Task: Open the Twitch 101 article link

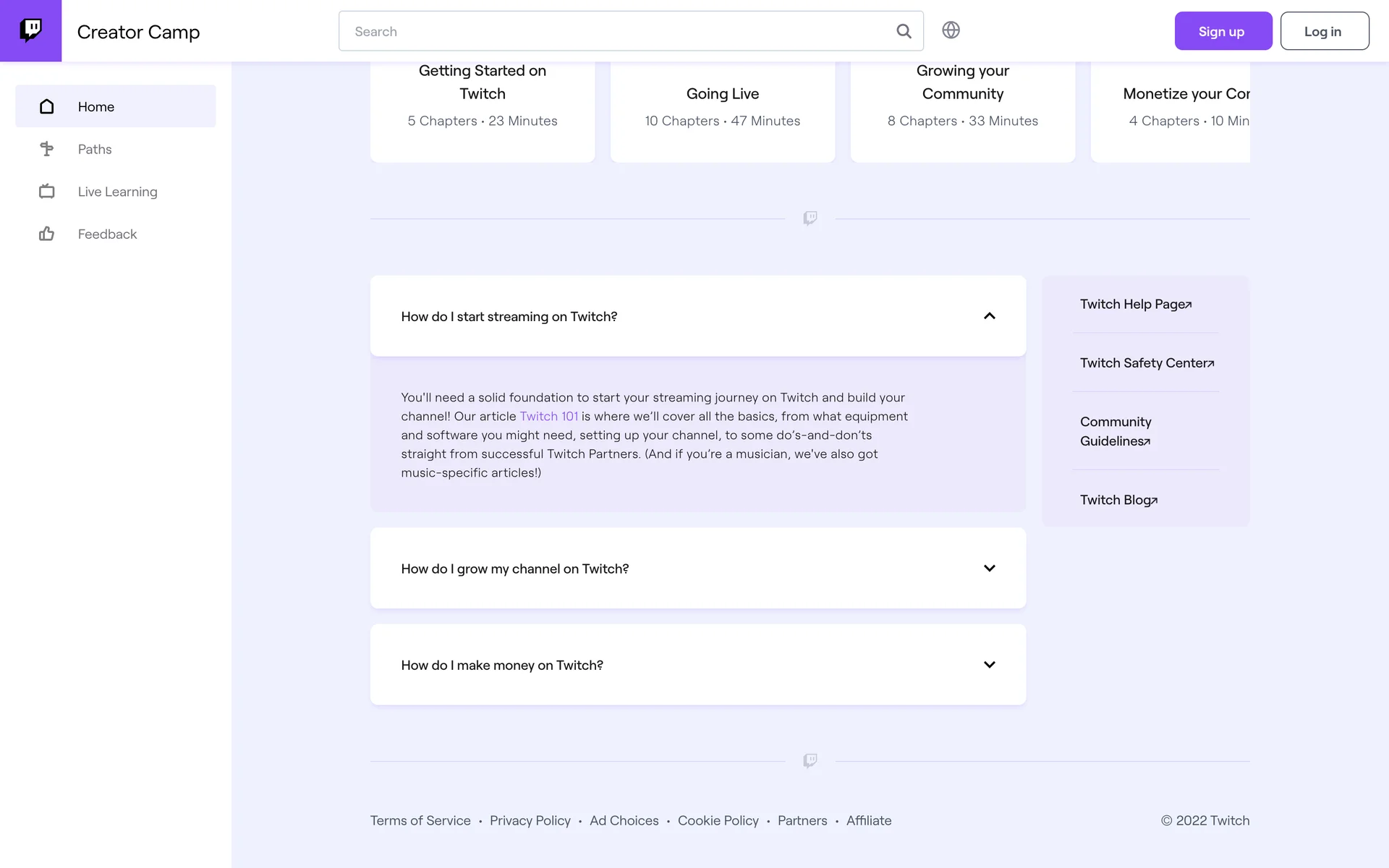Action: (x=548, y=417)
